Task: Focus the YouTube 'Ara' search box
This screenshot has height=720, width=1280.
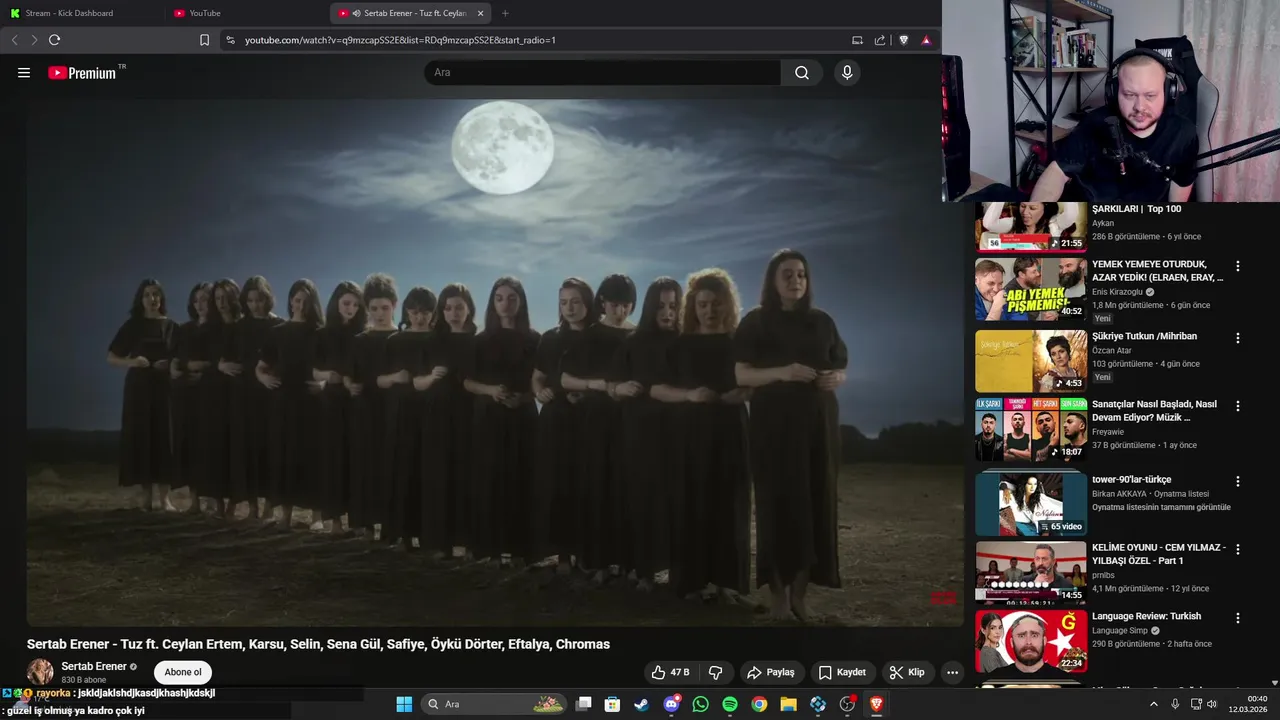Action: [603, 72]
